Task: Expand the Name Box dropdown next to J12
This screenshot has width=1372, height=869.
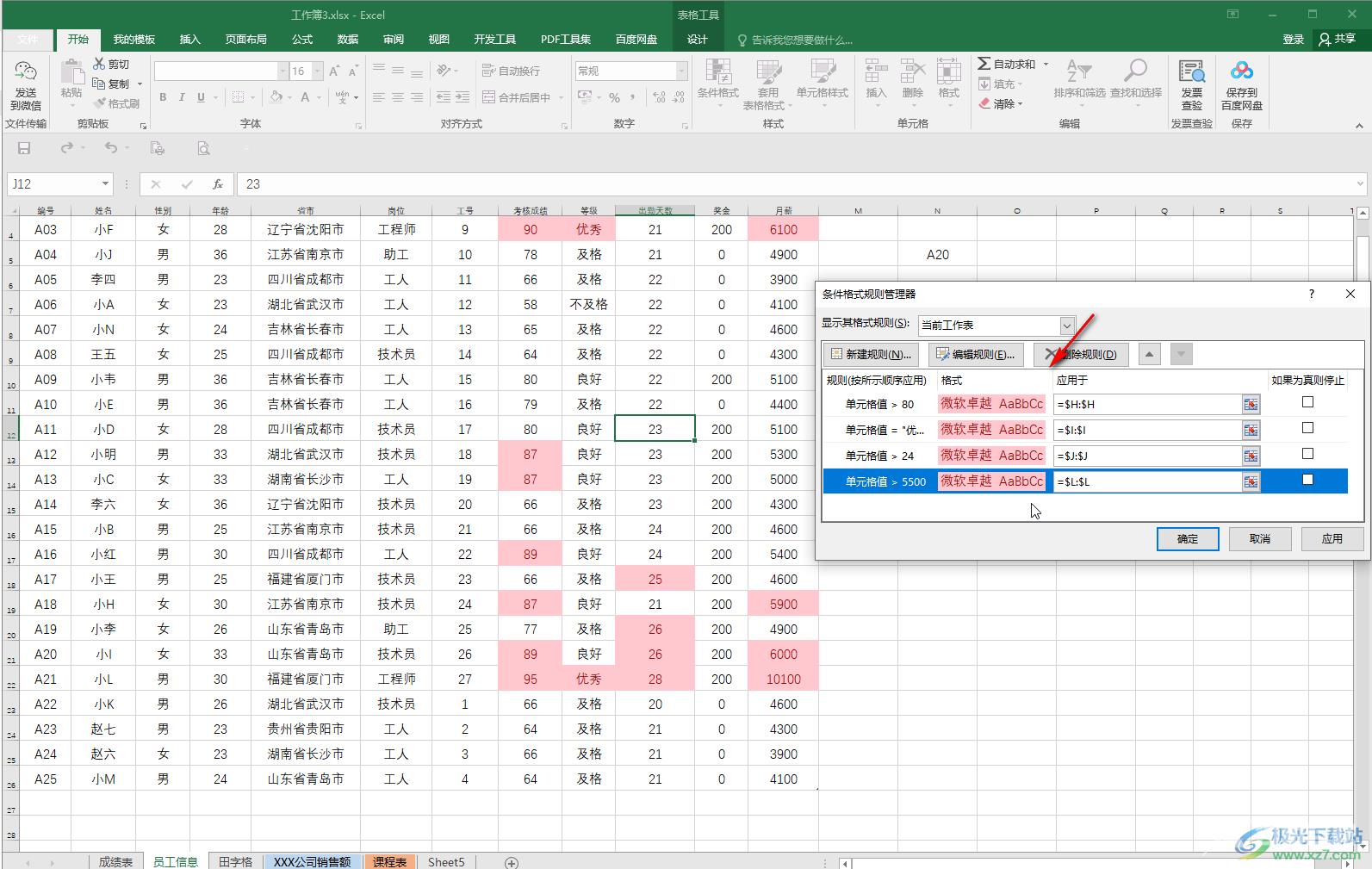Action: pyautogui.click(x=105, y=183)
